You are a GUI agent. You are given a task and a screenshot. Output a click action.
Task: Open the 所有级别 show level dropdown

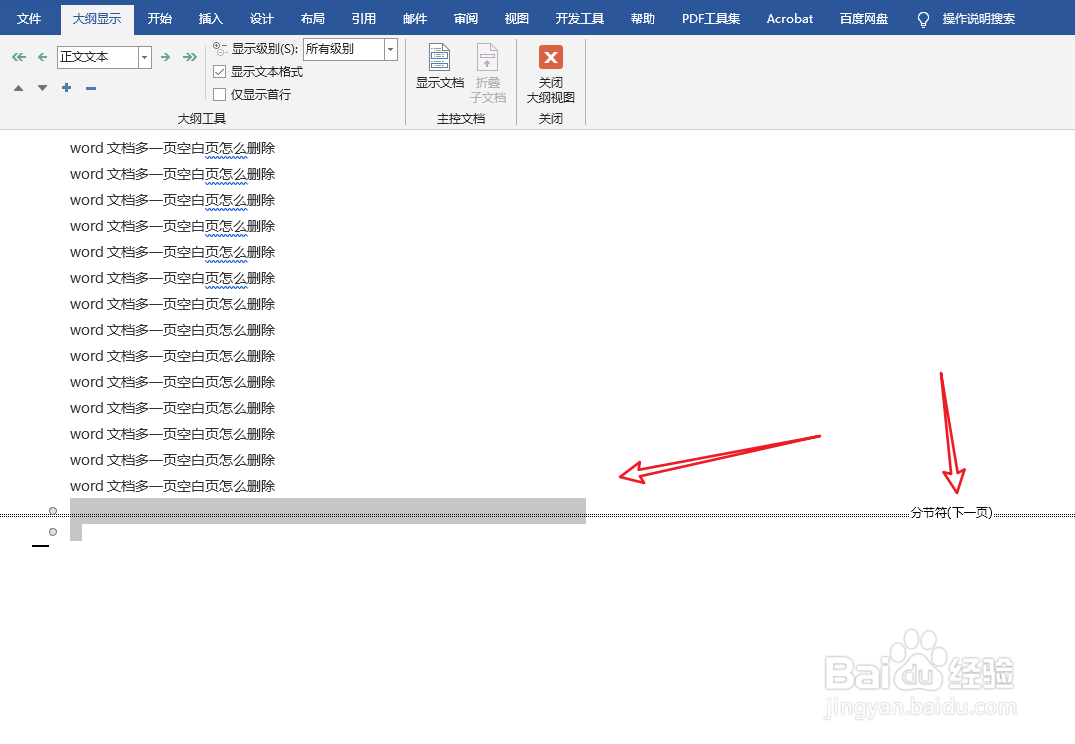pos(391,49)
